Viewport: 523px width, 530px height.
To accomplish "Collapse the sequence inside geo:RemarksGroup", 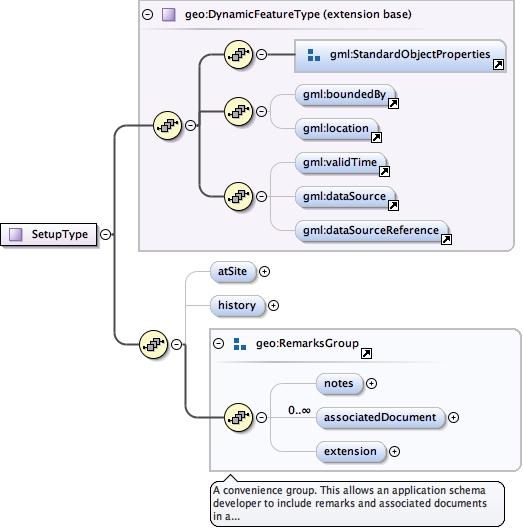I will [261, 418].
